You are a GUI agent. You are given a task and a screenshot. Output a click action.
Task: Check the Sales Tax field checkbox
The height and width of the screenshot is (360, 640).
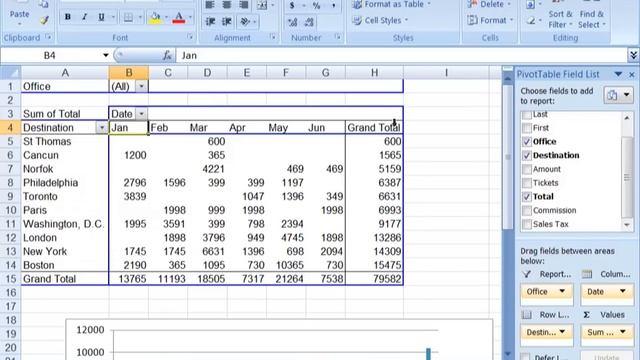(527, 224)
